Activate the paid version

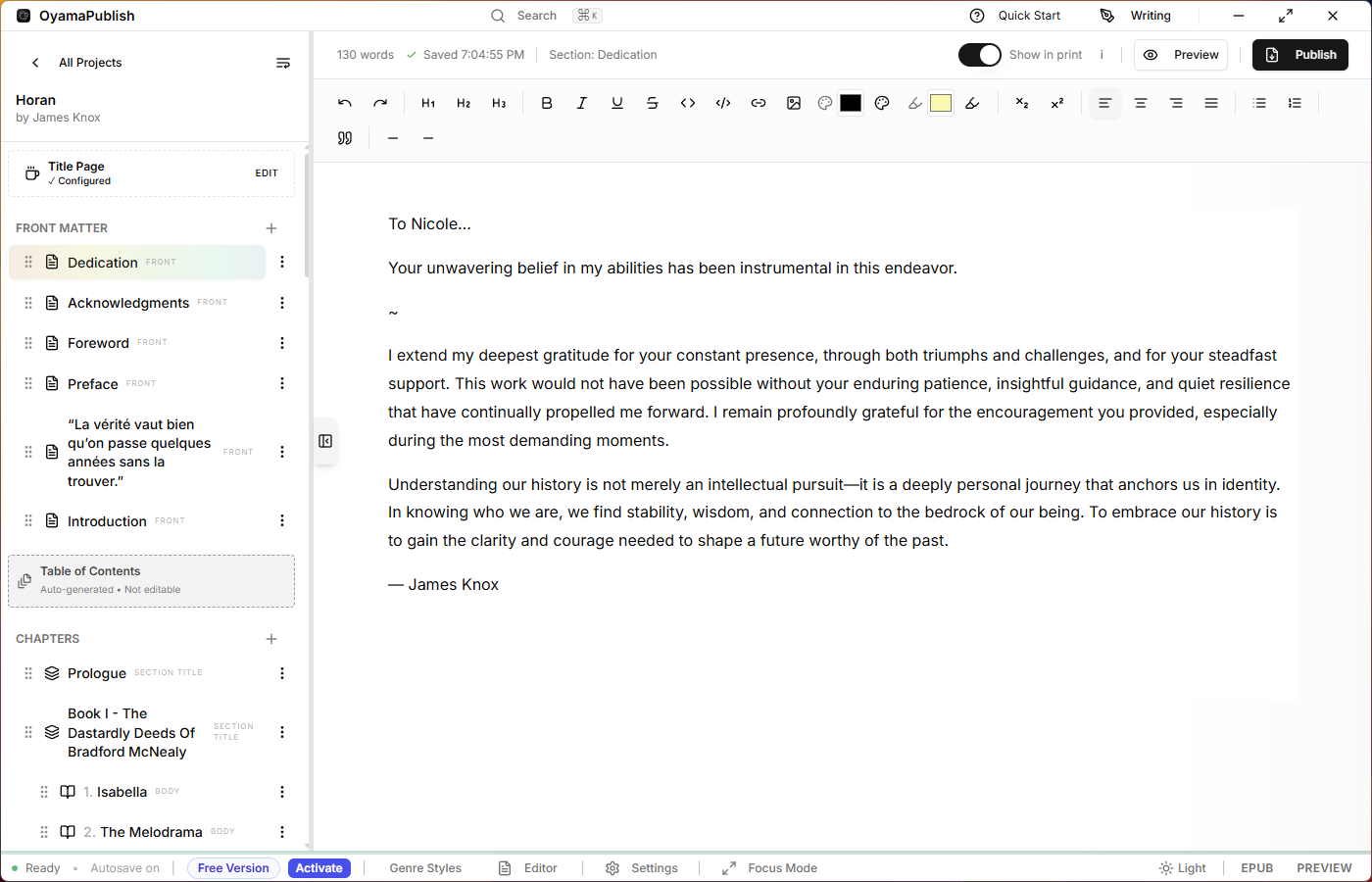(x=318, y=867)
